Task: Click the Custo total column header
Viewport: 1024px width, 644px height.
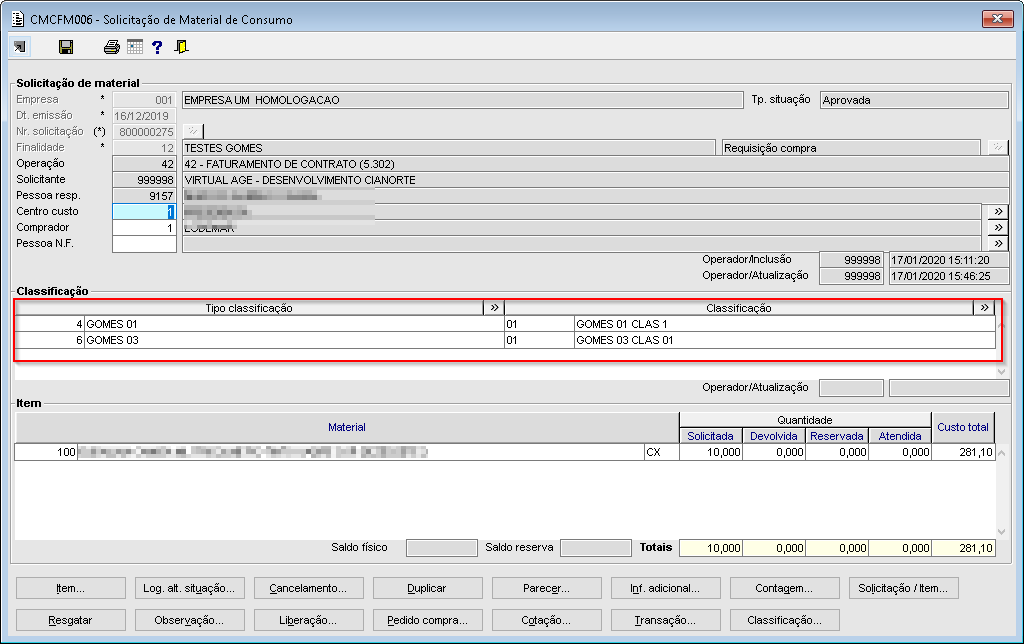Action: (x=963, y=427)
